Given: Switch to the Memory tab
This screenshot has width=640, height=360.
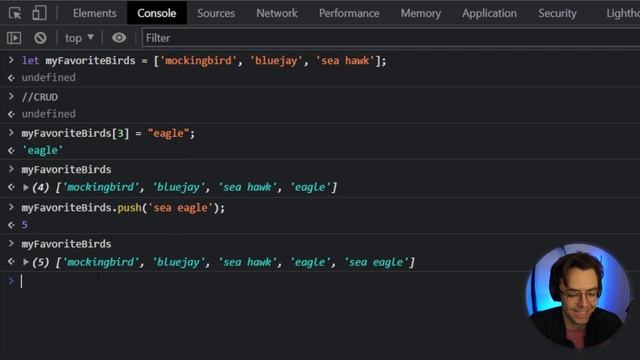Looking at the screenshot, I should click(x=420, y=13).
